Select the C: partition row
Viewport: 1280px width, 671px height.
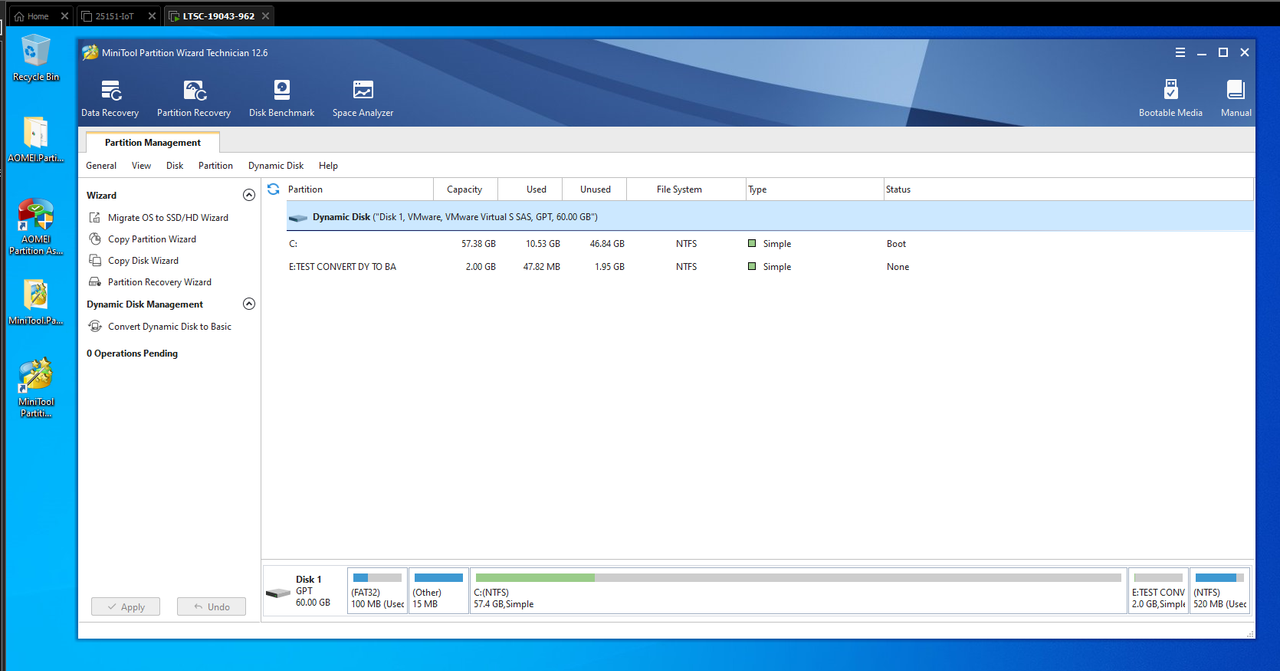770,244
